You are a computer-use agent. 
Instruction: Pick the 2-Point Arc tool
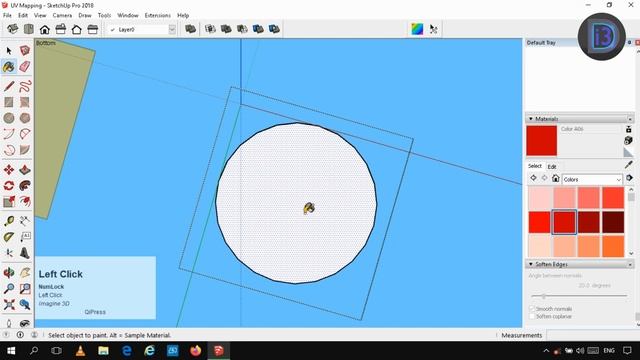[9, 134]
